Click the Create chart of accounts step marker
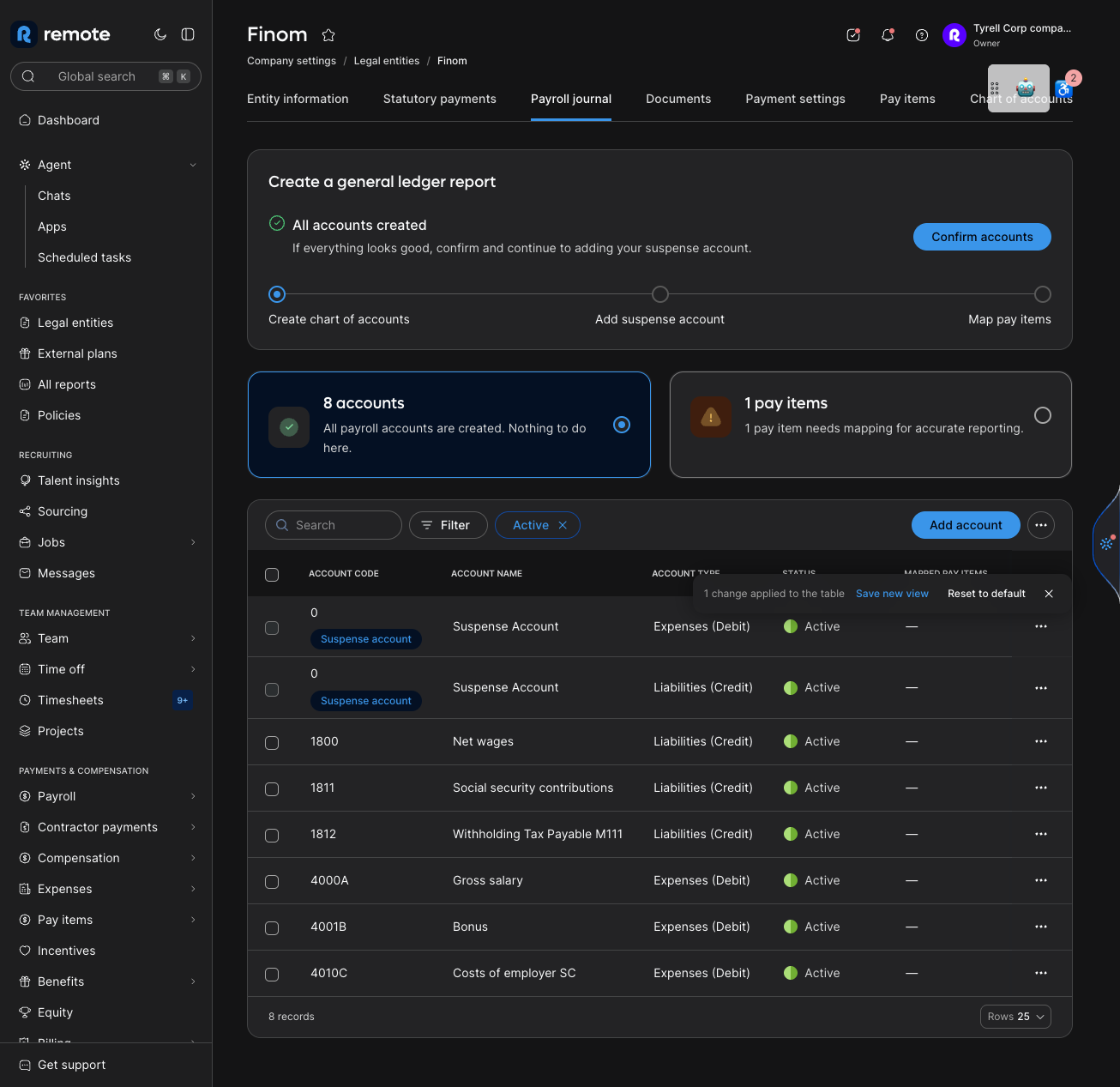The width and height of the screenshot is (1120, 1087). click(x=277, y=294)
